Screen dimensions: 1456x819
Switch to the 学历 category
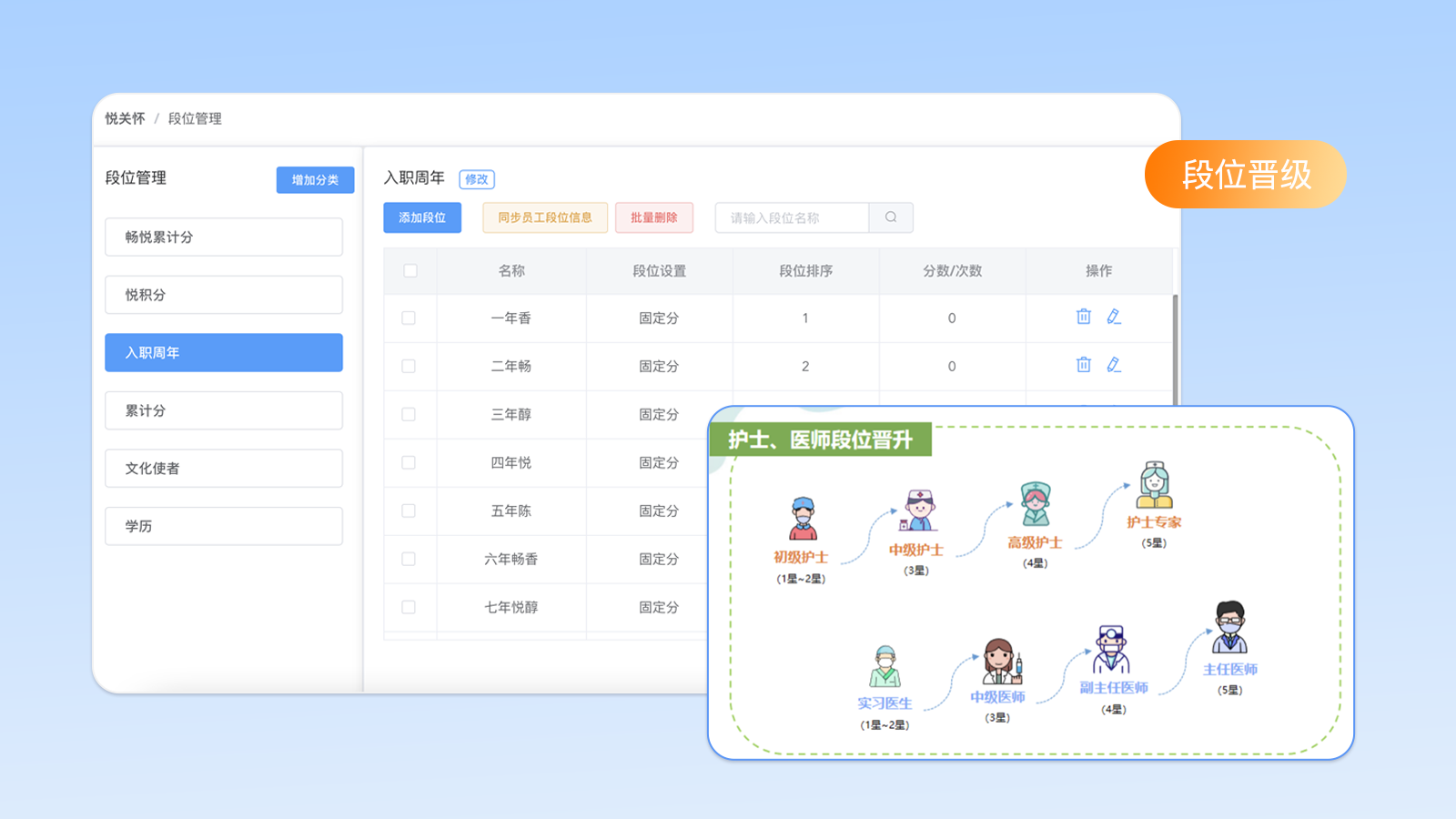[x=224, y=526]
